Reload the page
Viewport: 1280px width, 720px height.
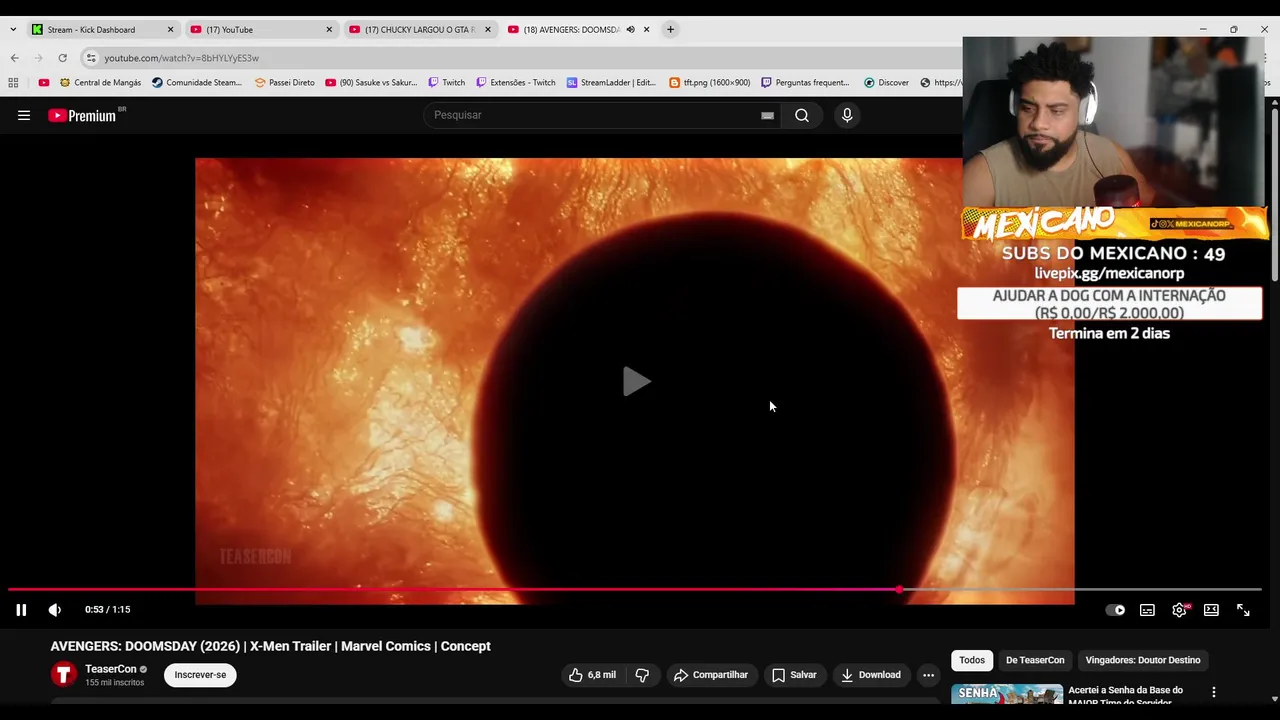coord(62,58)
